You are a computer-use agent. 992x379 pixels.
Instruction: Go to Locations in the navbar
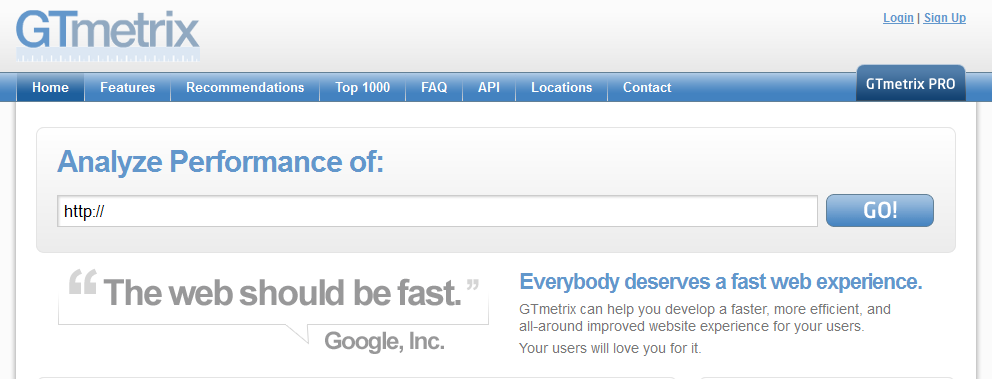pos(561,87)
